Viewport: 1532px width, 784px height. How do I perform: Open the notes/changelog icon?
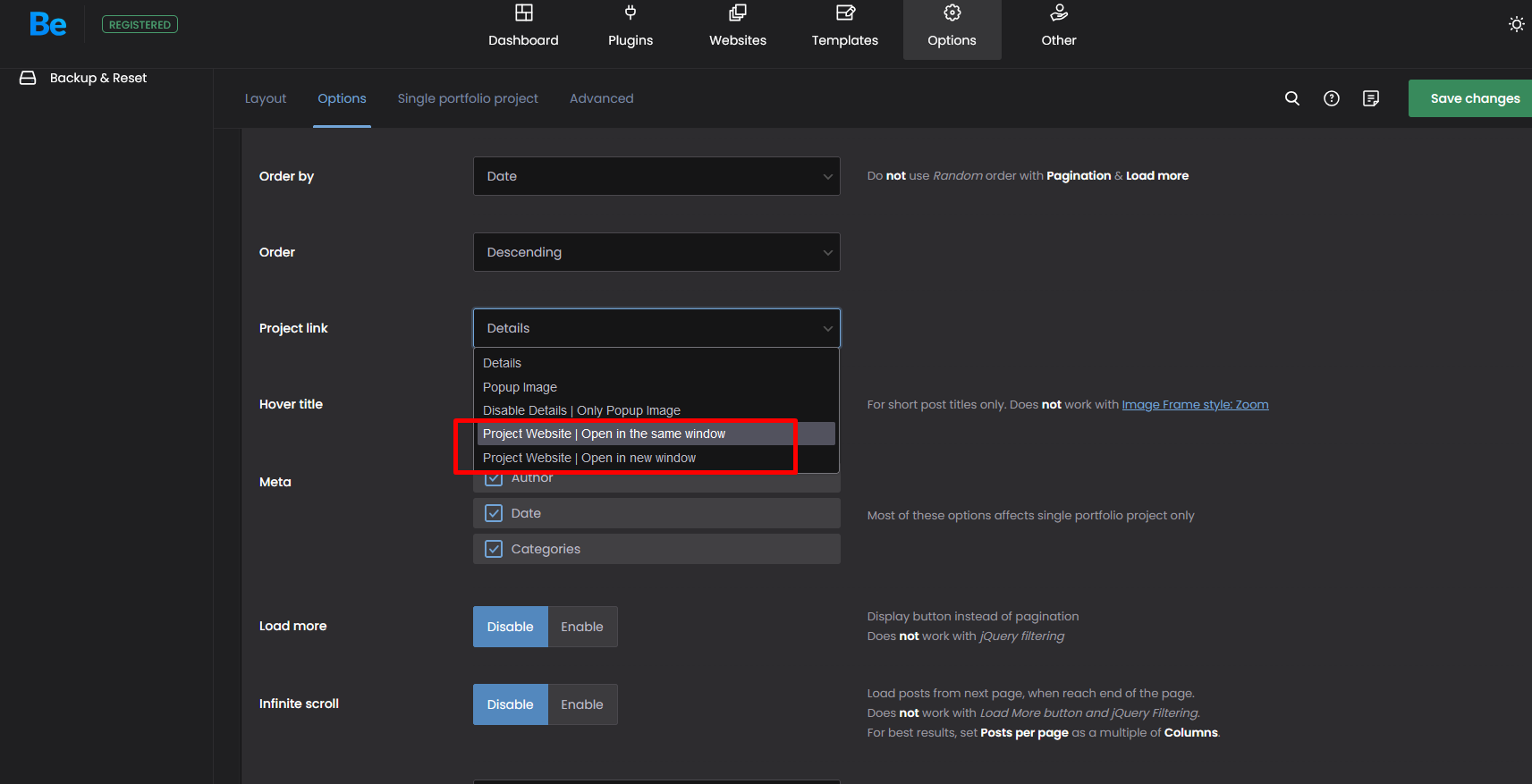pos(1371,98)
